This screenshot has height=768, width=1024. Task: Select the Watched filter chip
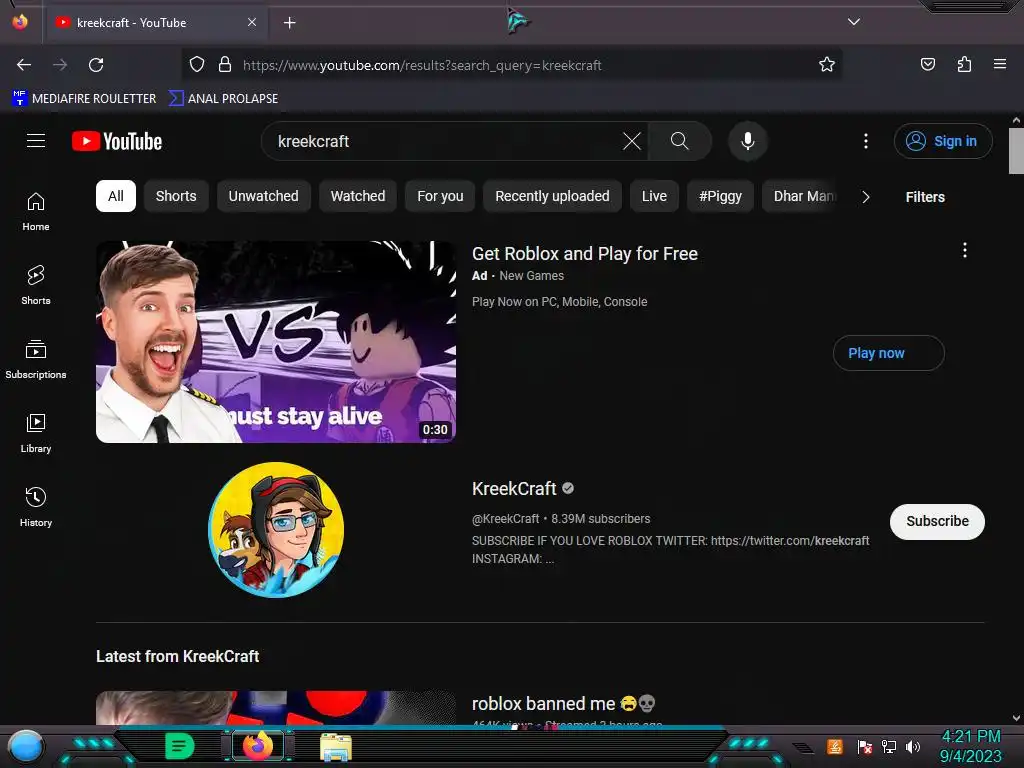click(358, 196)
